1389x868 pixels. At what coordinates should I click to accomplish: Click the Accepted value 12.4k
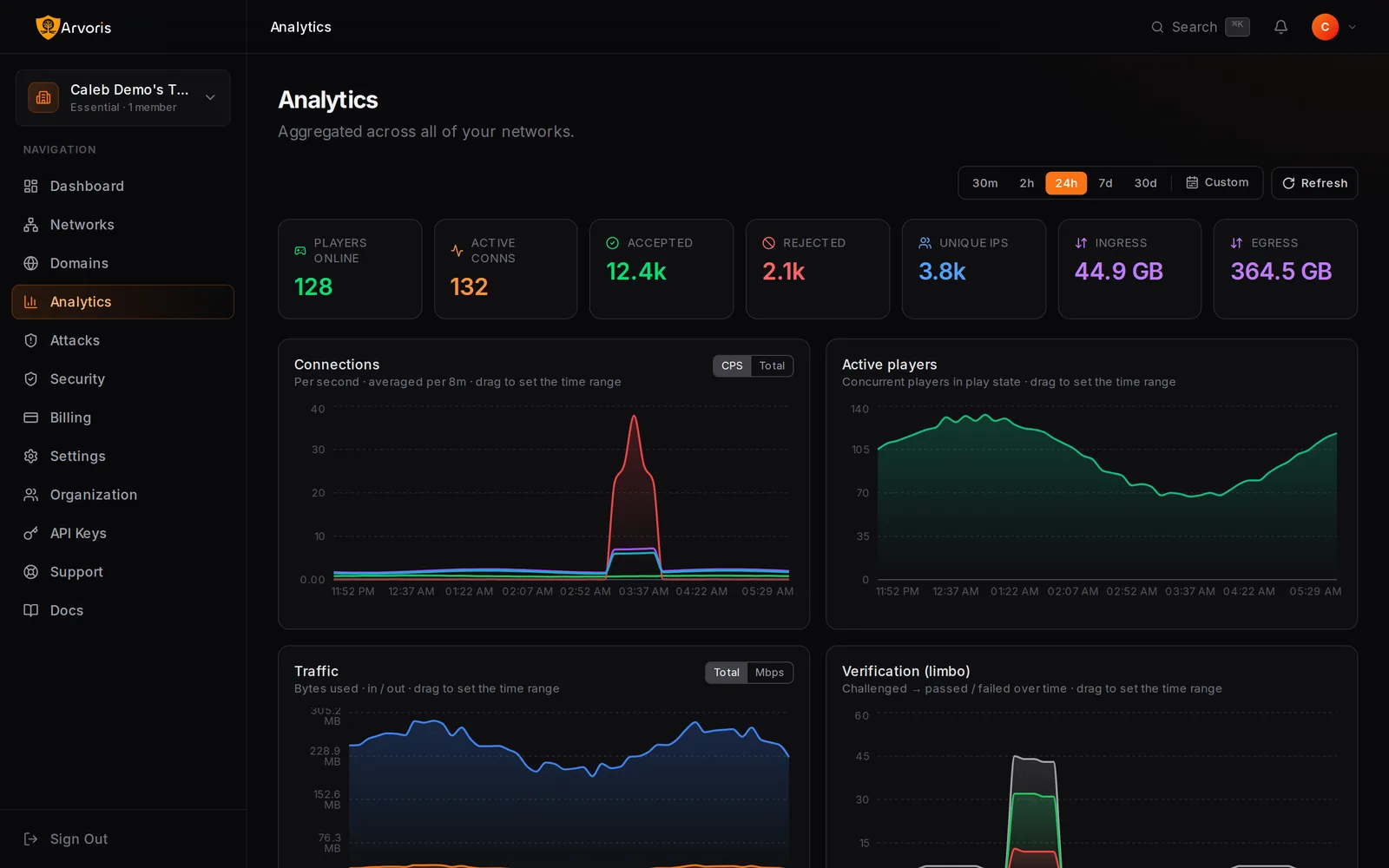636,272
